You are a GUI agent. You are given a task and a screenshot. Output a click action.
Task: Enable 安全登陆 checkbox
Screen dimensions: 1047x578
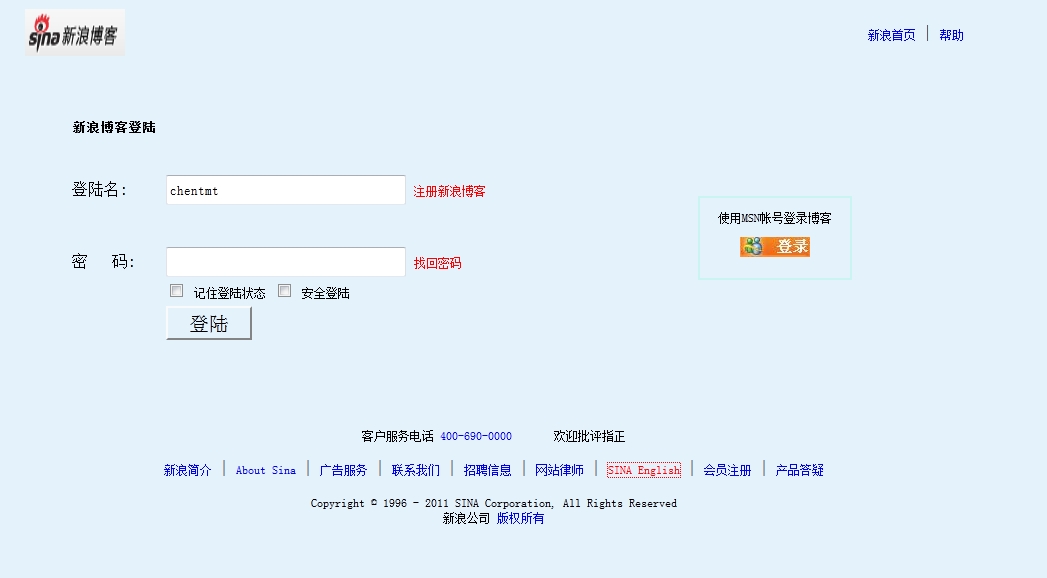[284, 291]
